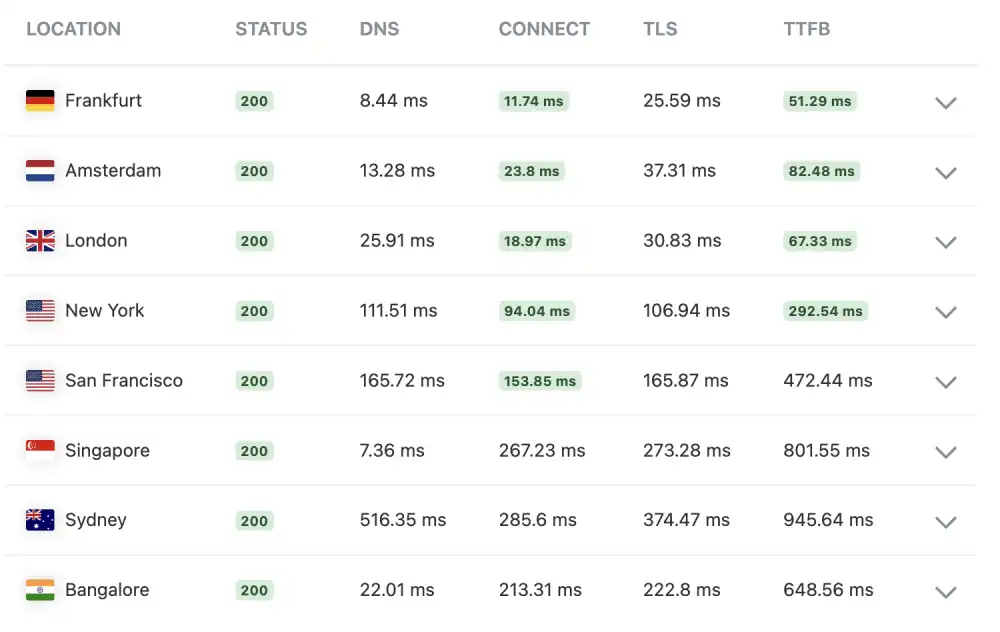Expand the Frankfurt row details
The image size is (1000, 632).
(946, 103)
